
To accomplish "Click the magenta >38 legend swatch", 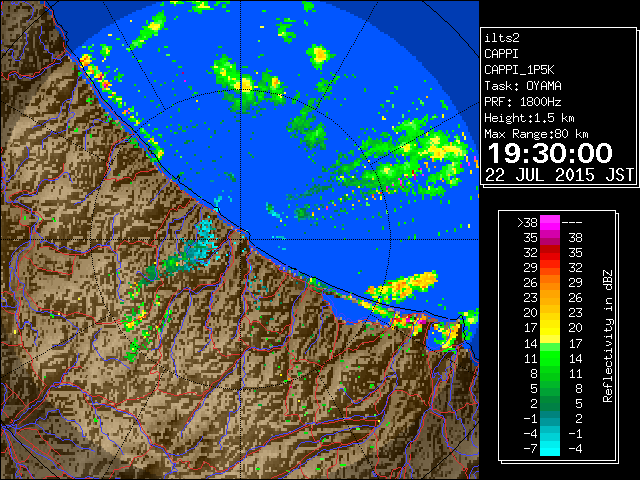I will [550, 222].
